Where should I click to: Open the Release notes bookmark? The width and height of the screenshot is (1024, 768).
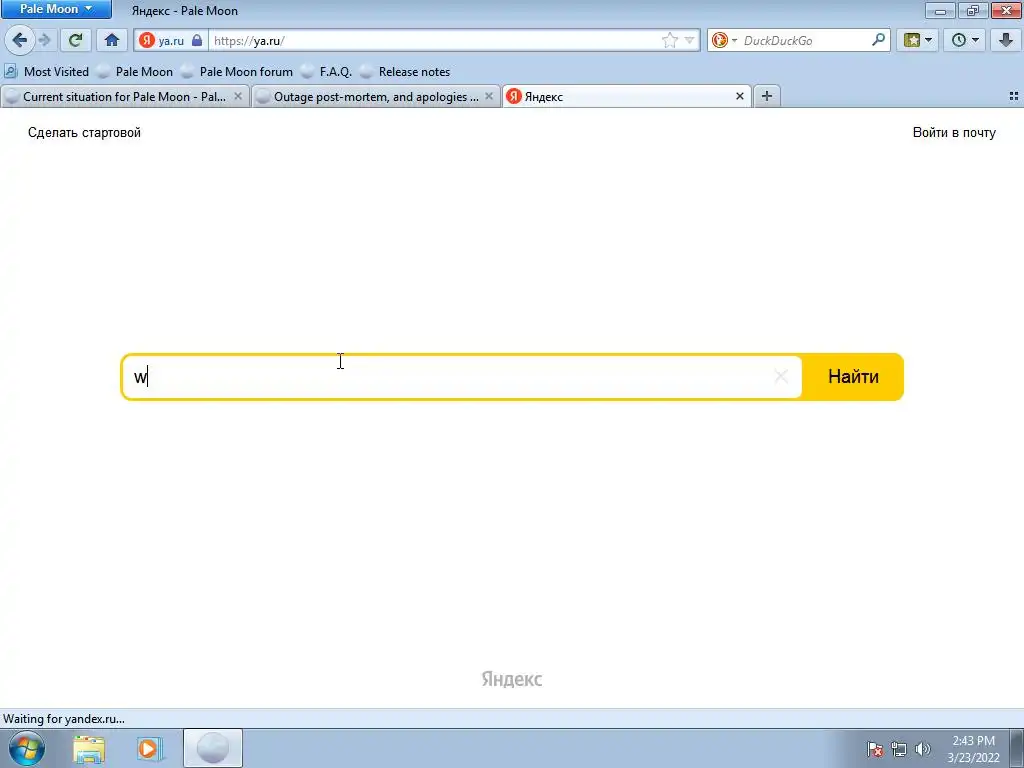tap(406, 72)
